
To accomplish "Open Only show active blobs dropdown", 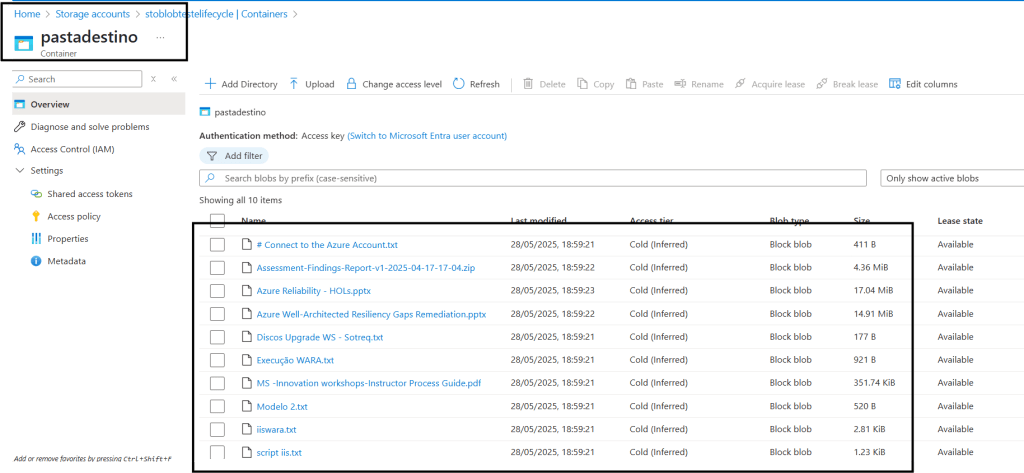I will coord(951,178).
